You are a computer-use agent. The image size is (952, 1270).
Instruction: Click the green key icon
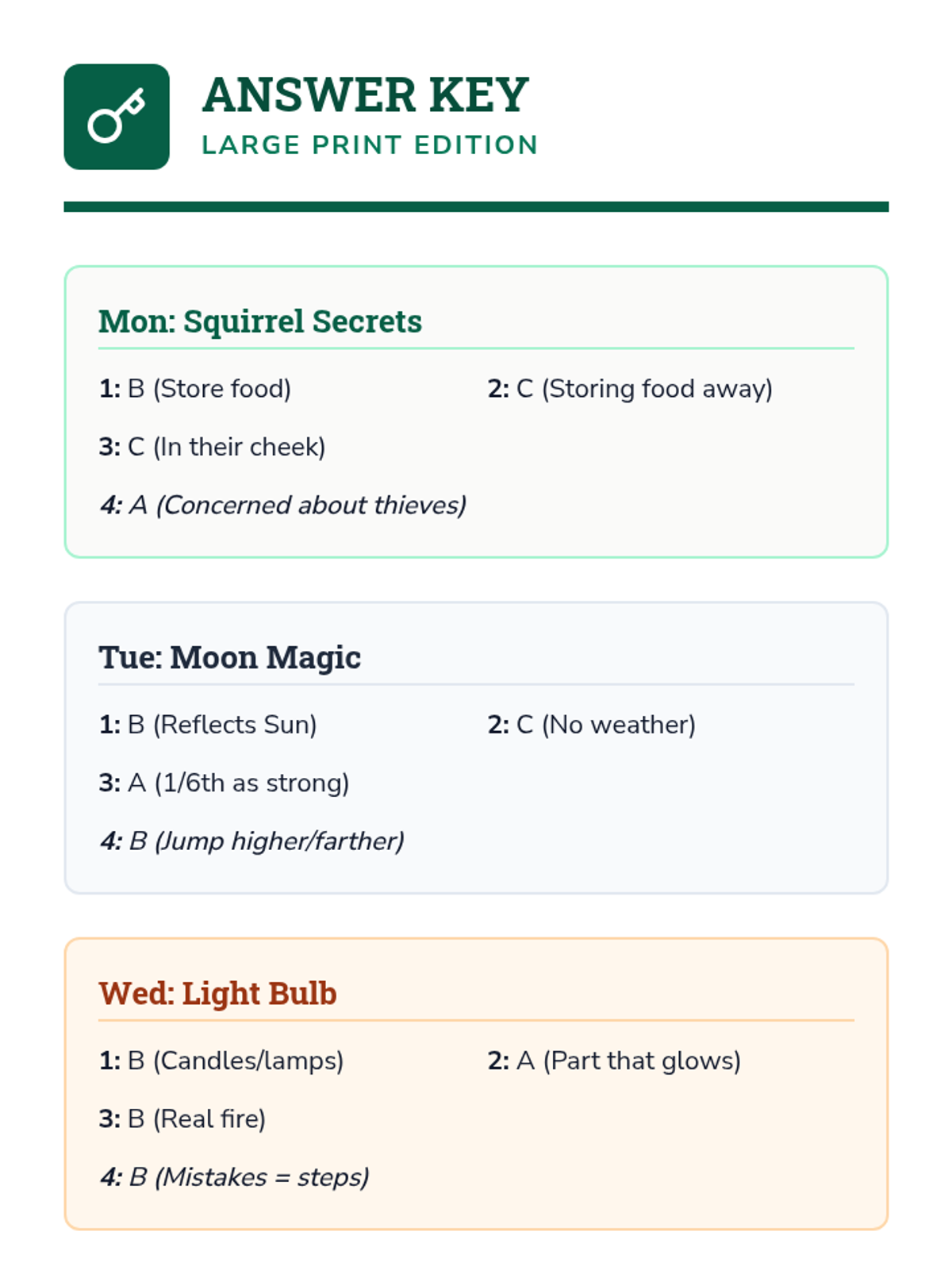click(117, 117)
